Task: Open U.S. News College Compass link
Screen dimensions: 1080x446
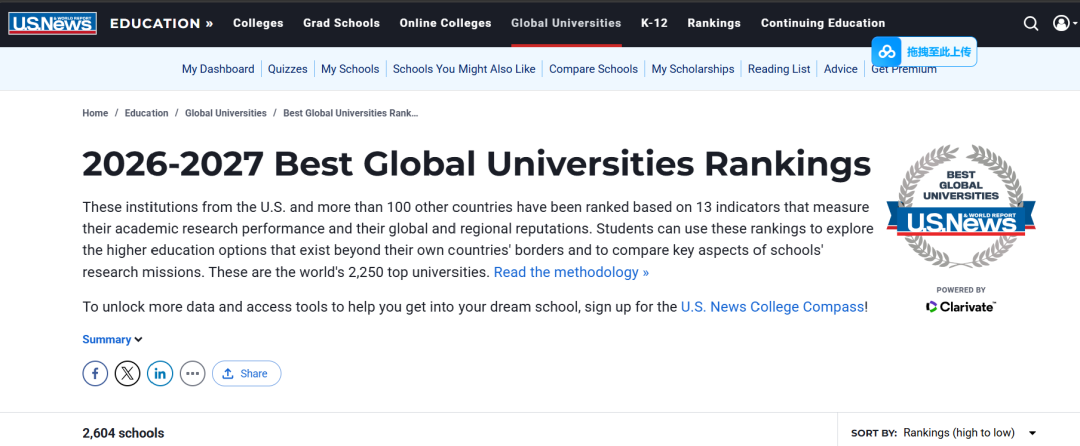Action: point(772,307)
